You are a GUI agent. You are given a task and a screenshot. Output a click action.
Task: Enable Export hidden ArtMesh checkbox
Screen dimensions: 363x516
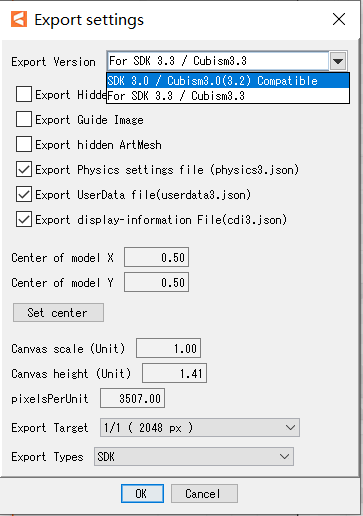pyautogui.click(x=24, y=144)
